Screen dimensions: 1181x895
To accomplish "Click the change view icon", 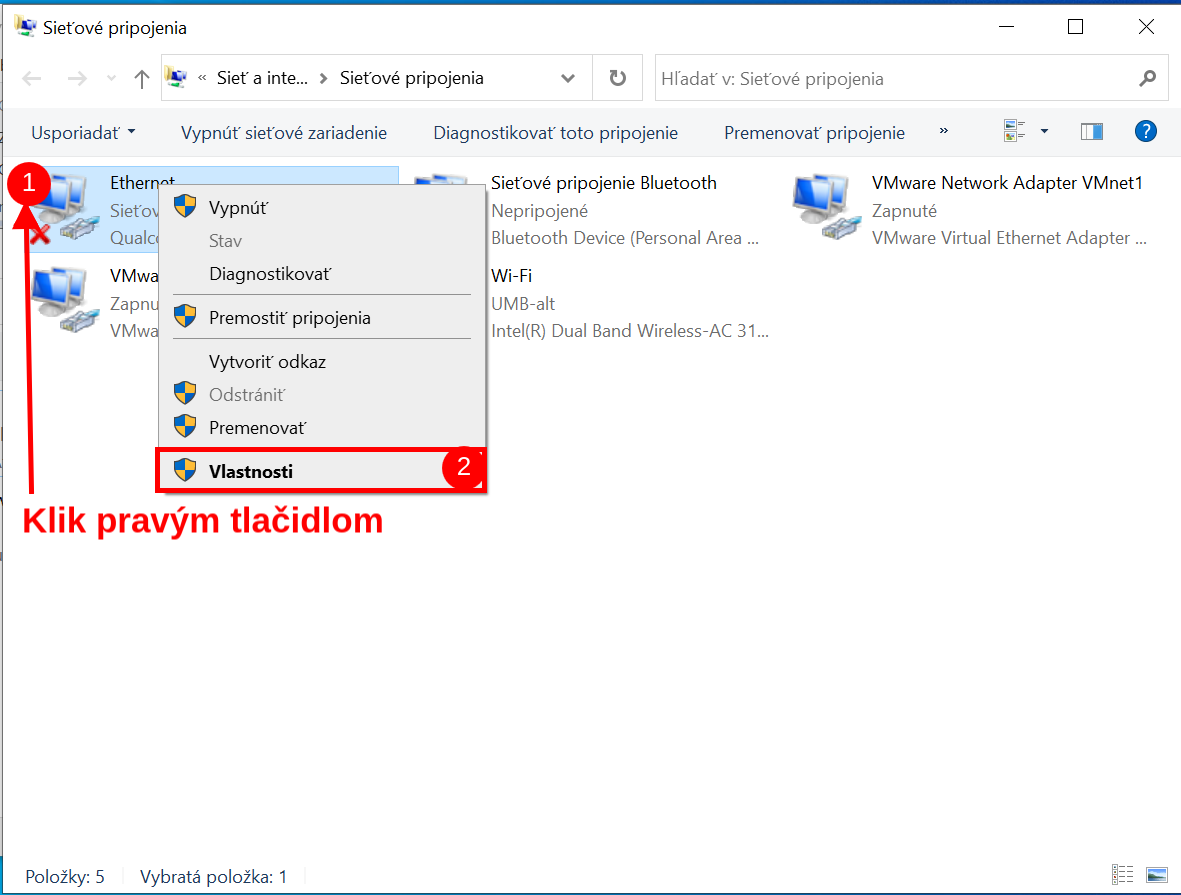I will pos(1015,131).
